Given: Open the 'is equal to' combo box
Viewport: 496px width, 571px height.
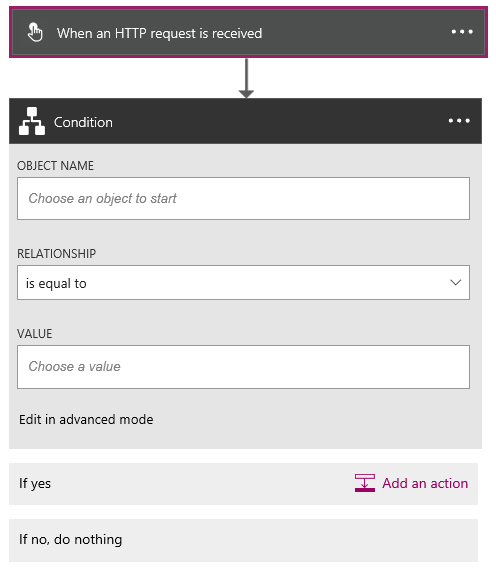Looking at the screenshot, I should pos(243,283).
